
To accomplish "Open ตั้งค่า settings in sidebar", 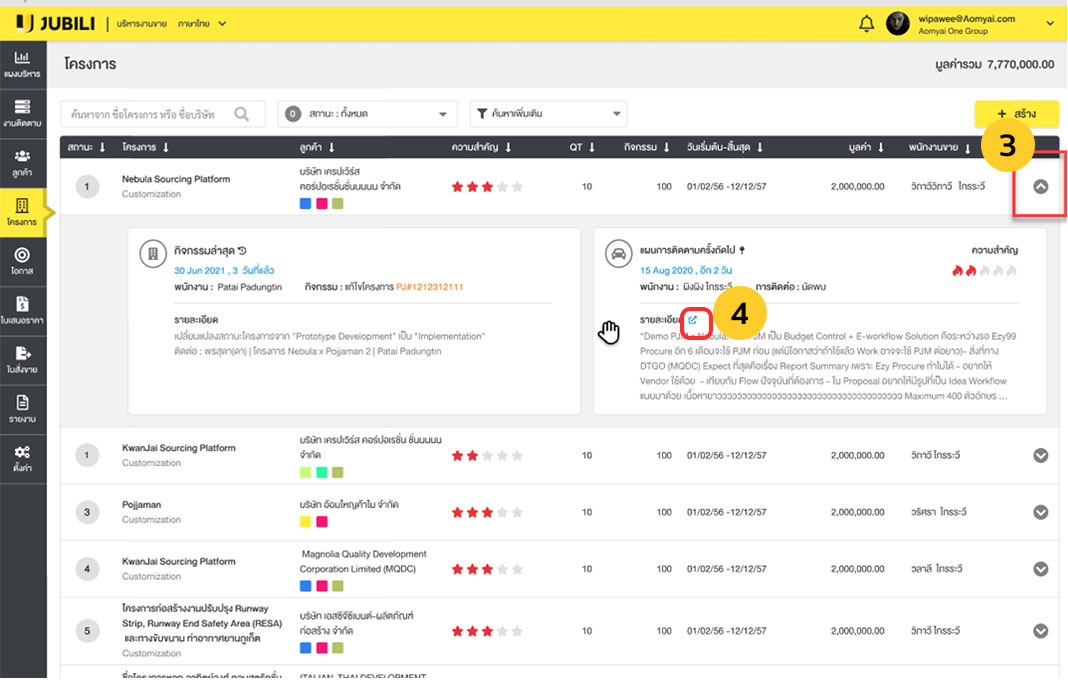I will click(x=22, y=457).
